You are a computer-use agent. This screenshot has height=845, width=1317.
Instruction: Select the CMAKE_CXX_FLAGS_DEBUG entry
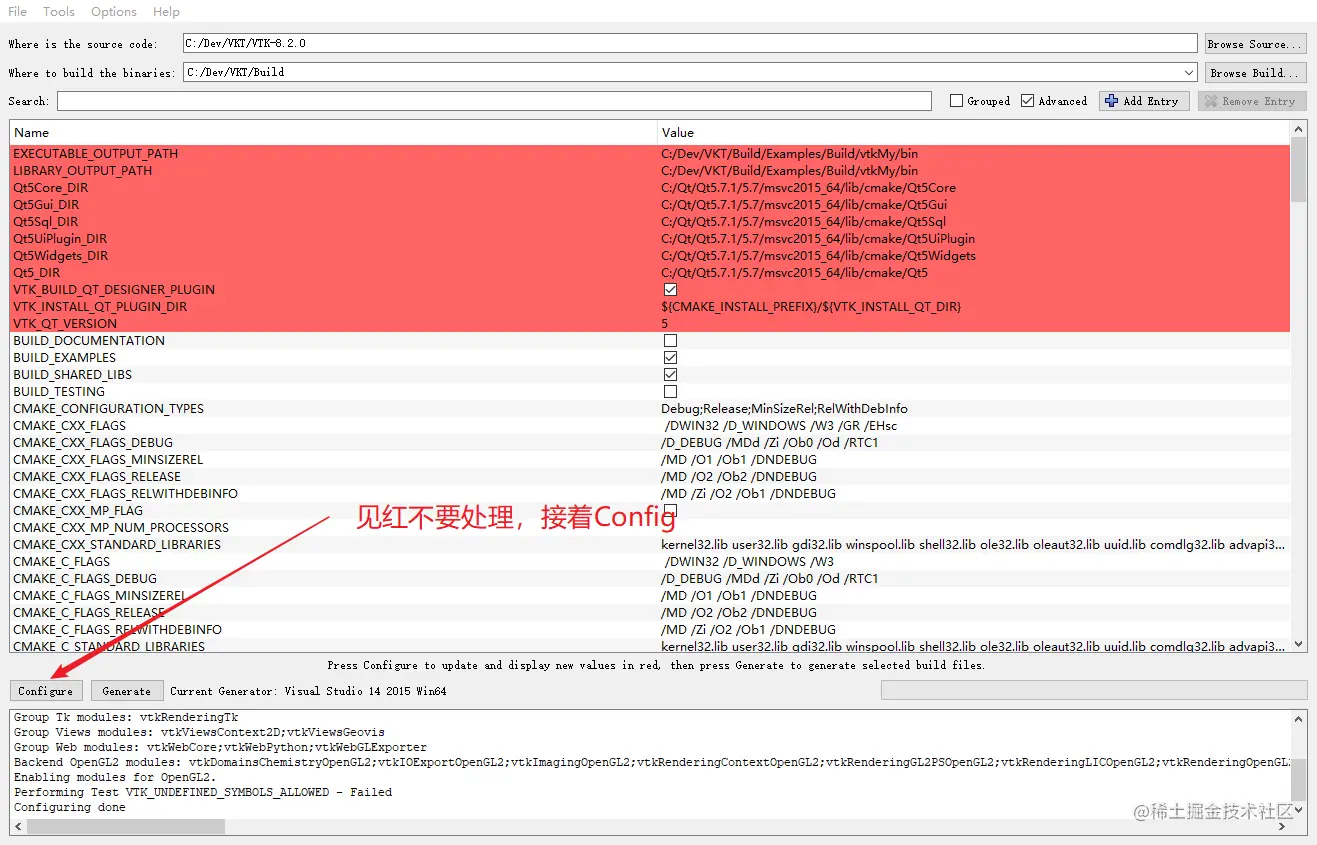93,443
